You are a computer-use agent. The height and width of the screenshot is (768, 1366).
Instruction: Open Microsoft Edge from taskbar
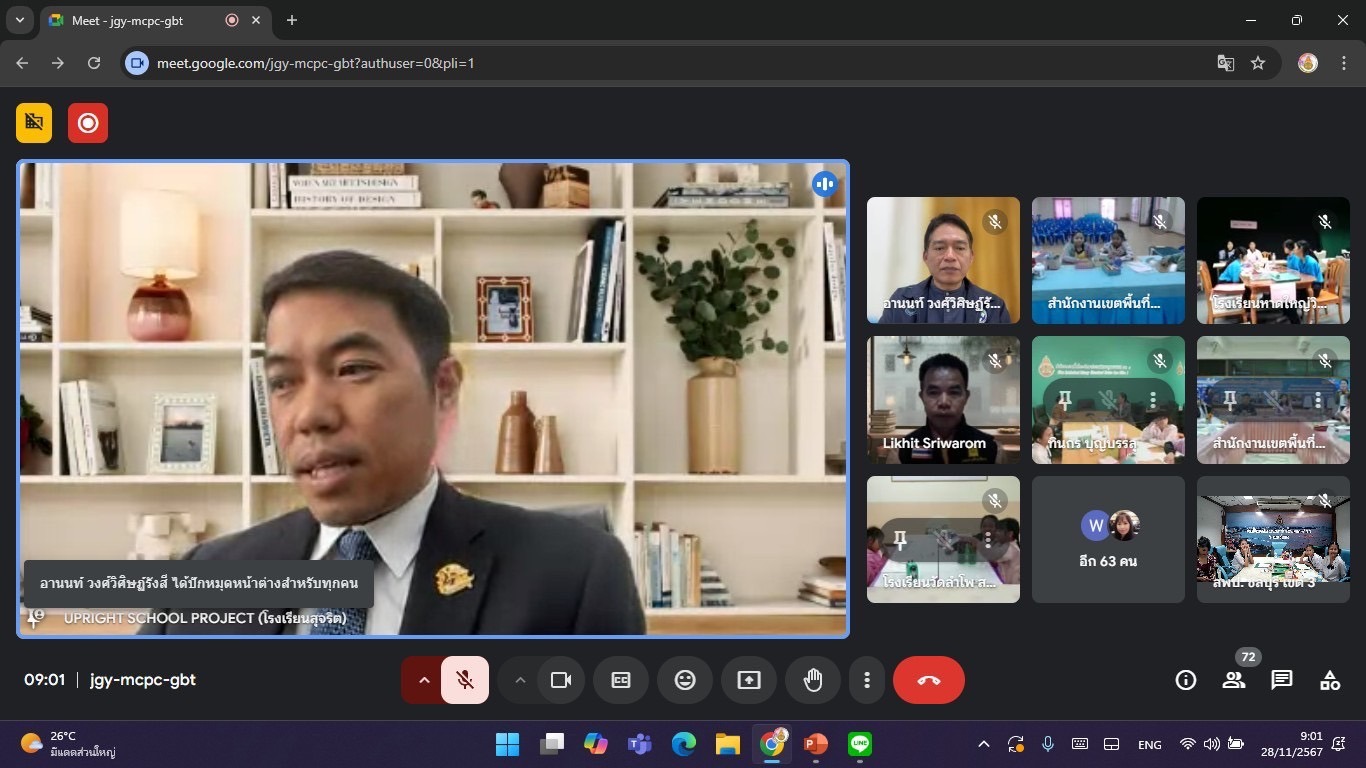click(x=684, y=744)
